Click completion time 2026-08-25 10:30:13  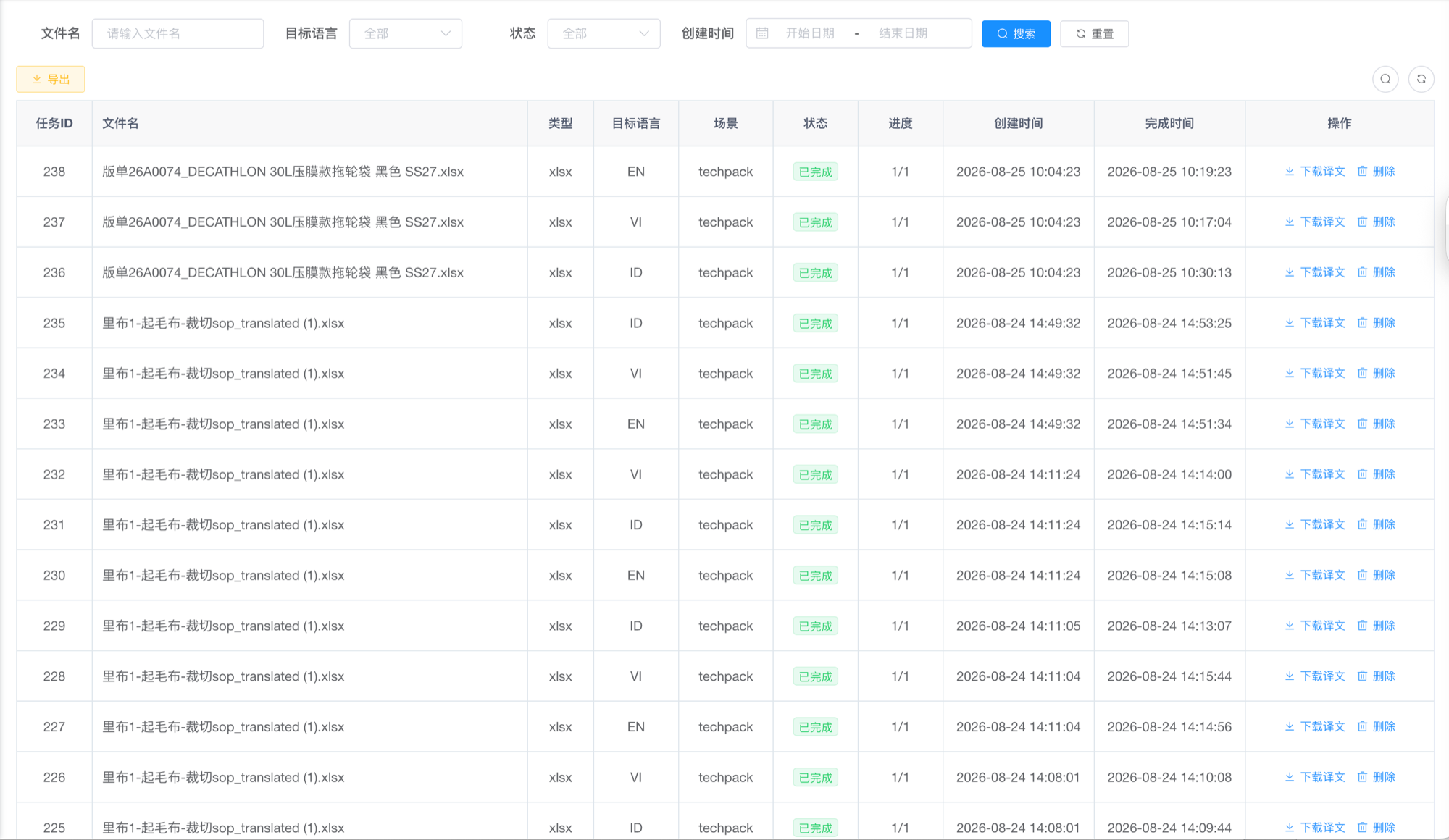[1169, 272]
